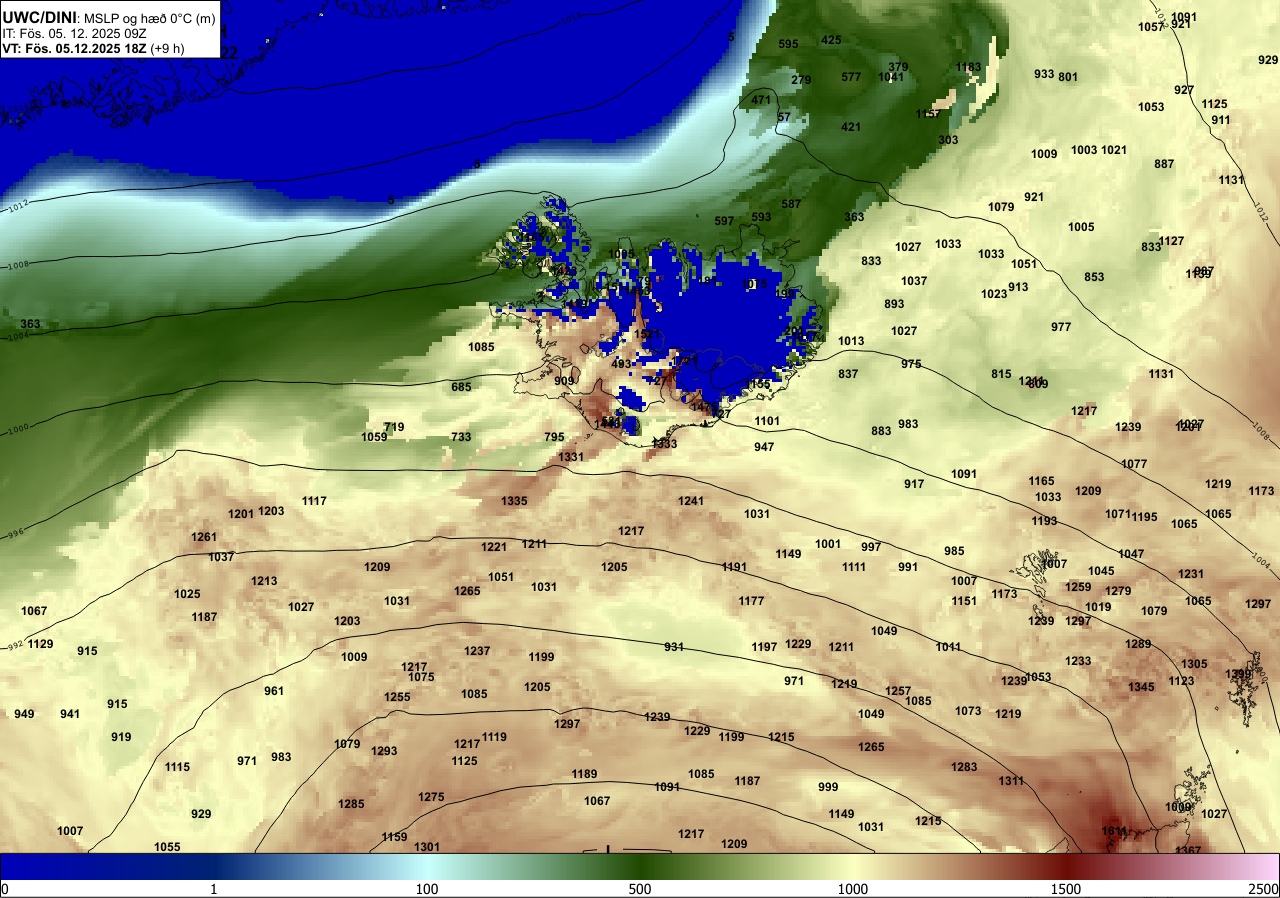This screenshot has width=1280, height=898.
Task: Click the 801 height value
Action: 1068,77
